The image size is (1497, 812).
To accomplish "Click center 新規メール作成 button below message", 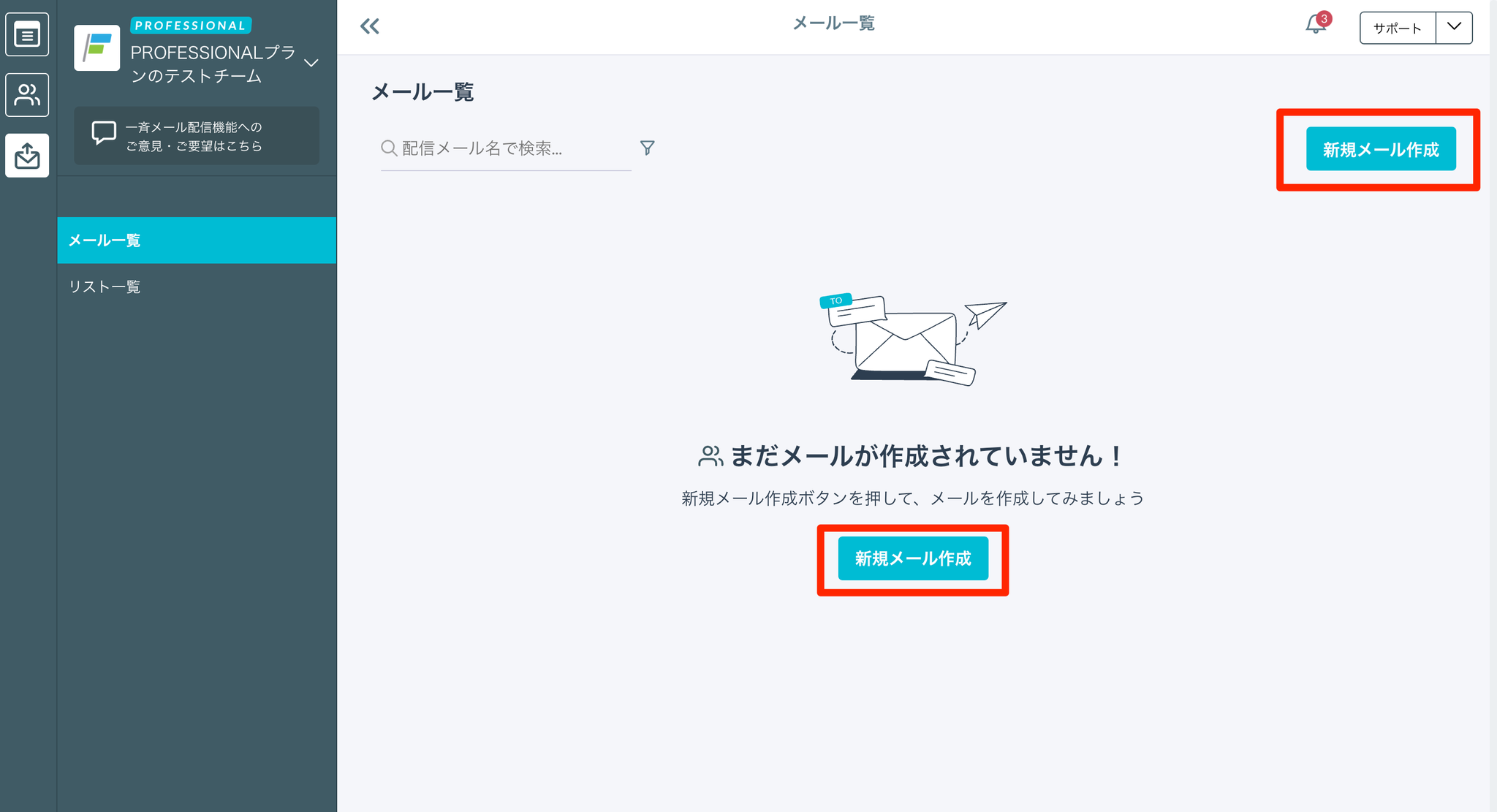I will tap(912, 558).
